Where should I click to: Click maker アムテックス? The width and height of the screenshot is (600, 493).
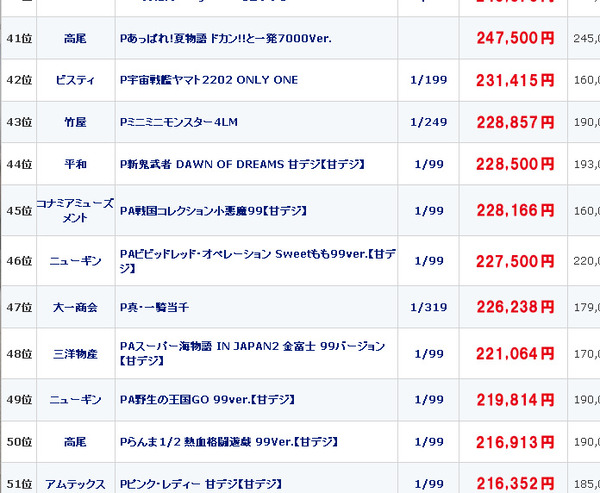75,484
